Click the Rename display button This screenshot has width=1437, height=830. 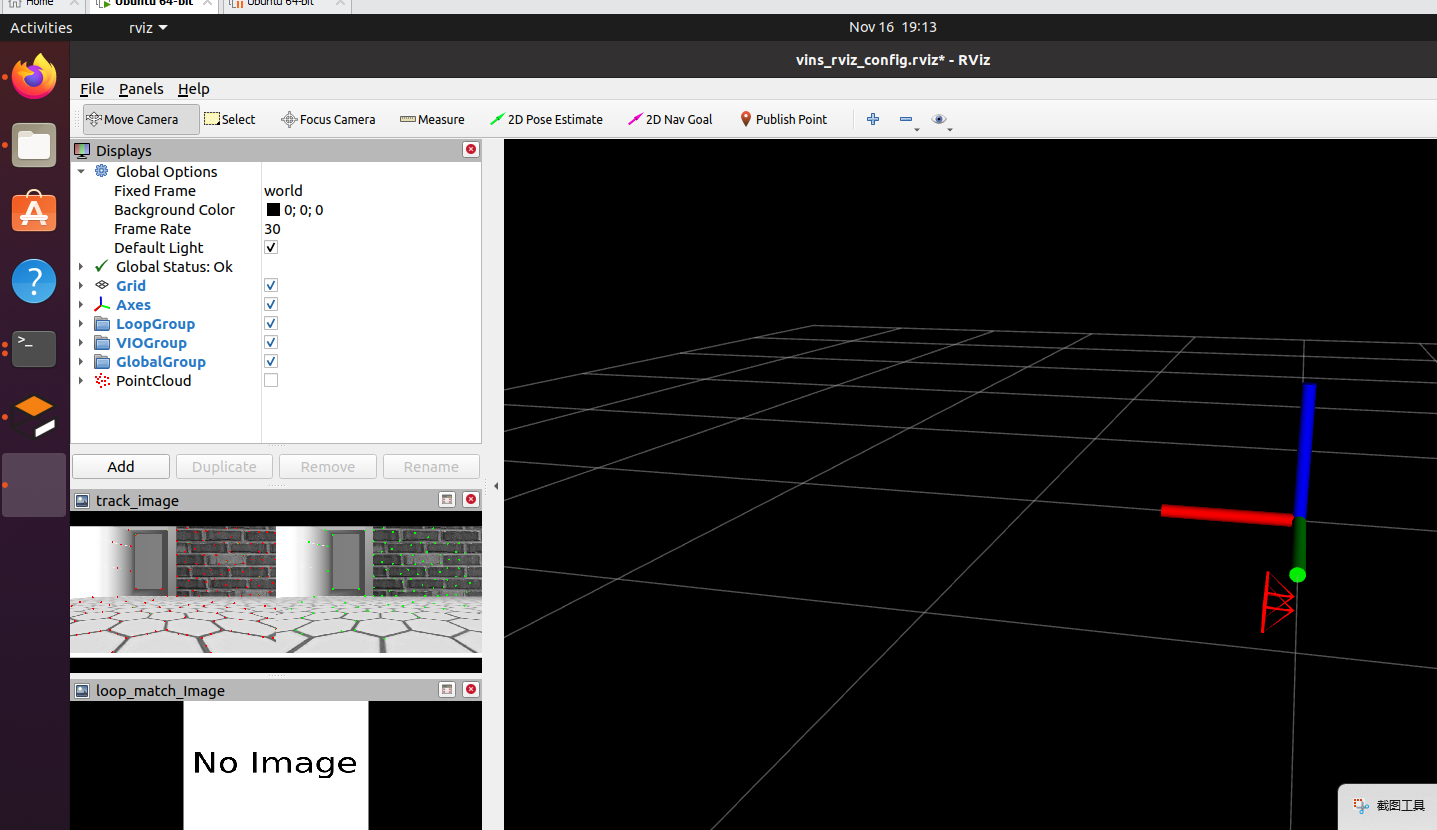431,466
